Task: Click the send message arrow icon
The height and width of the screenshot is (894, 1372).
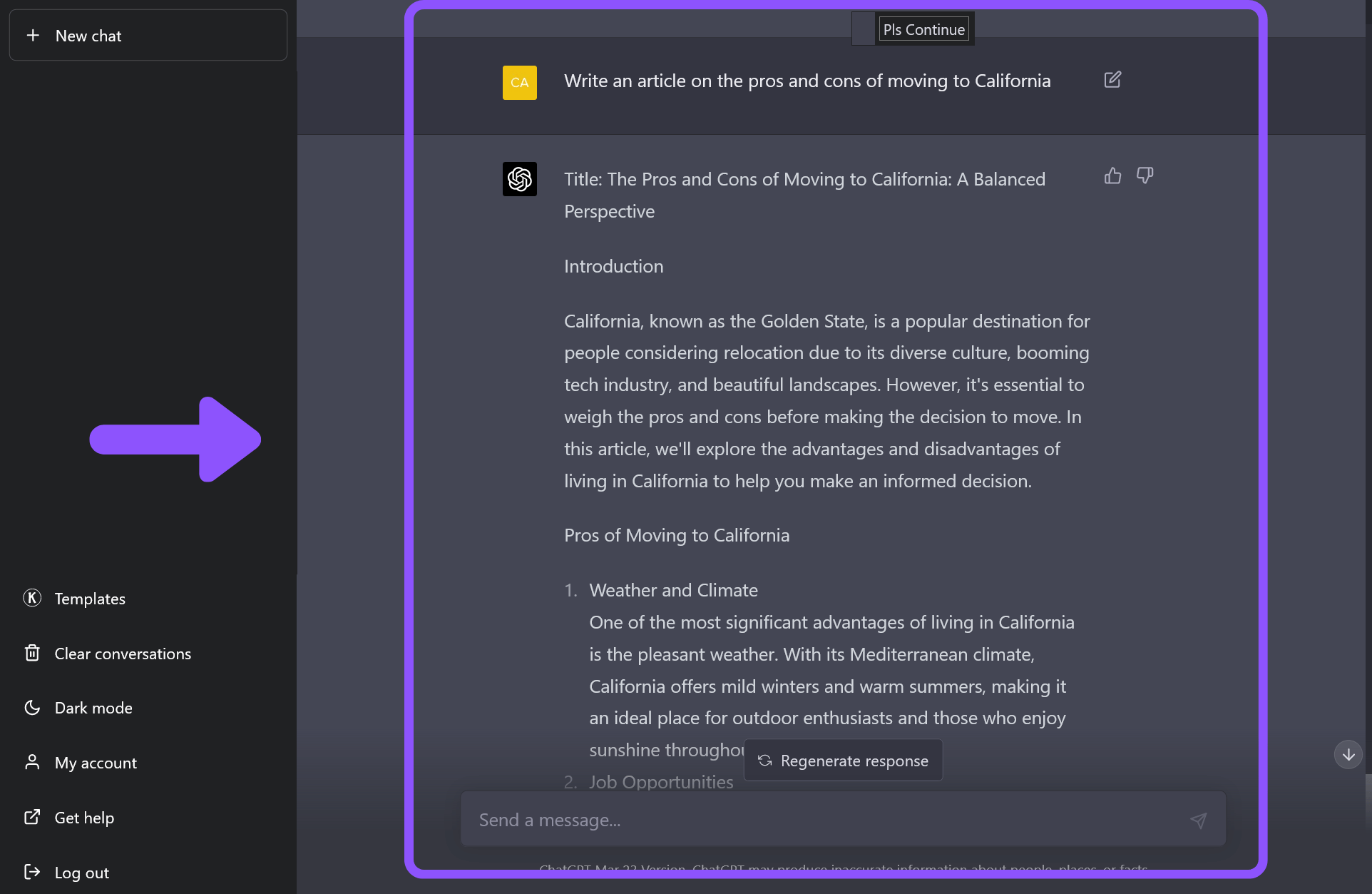Action: tap(1199, 820)
